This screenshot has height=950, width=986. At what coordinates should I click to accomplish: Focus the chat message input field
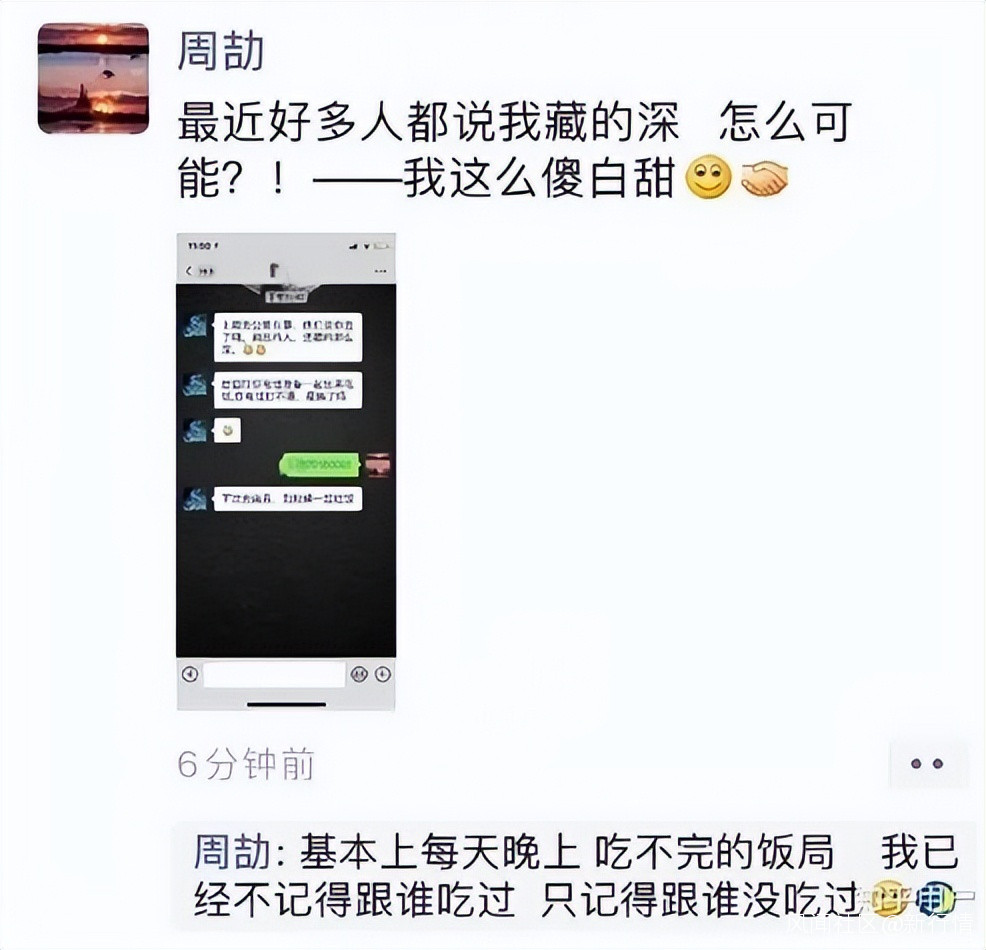point(274,675)
